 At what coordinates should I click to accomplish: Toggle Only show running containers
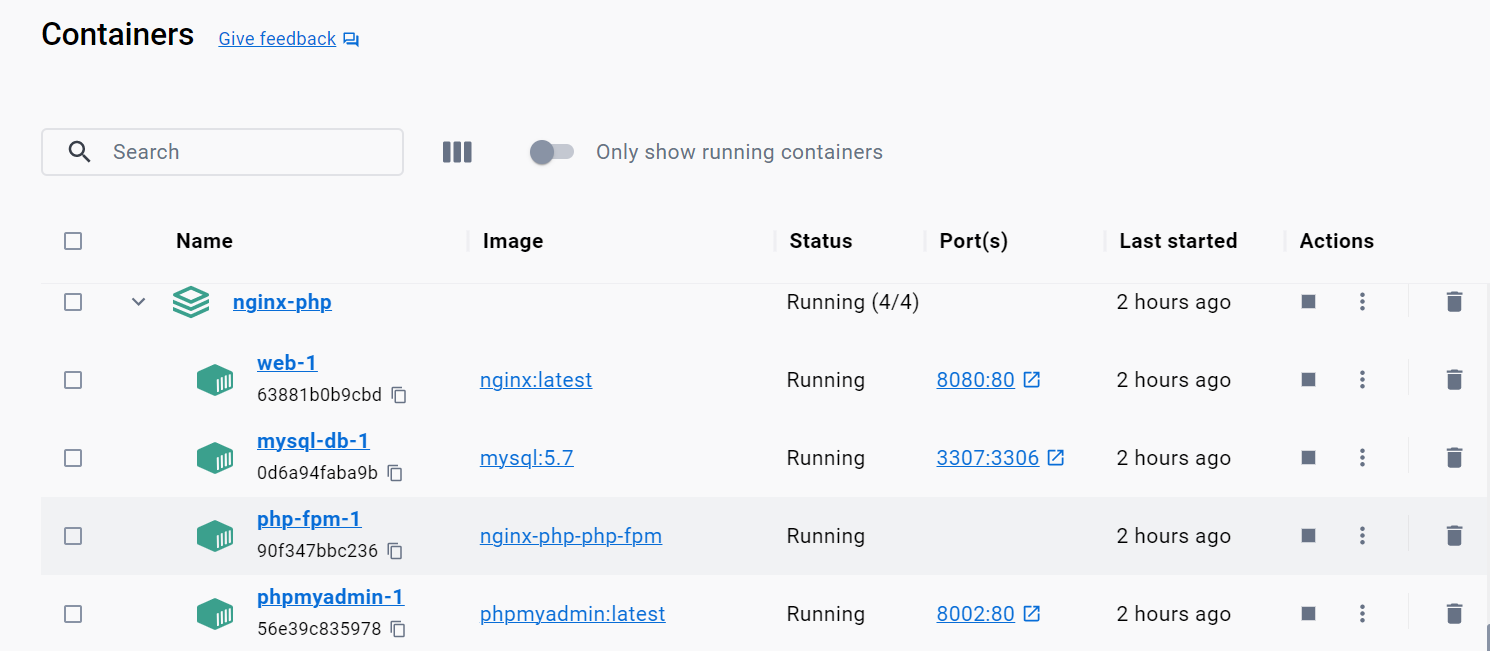552,152
